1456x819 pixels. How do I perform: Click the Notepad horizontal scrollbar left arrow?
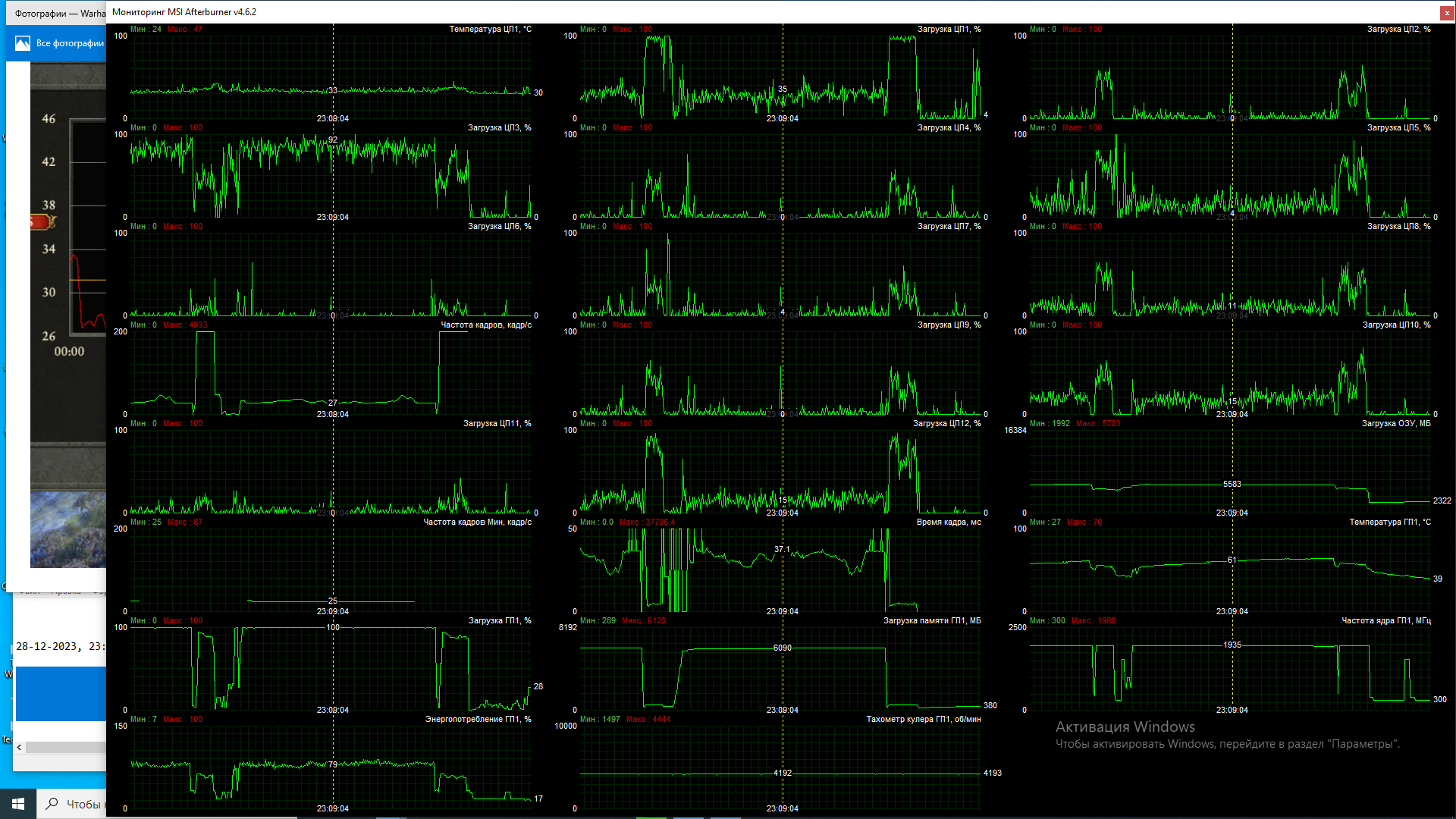pos(19,748)
